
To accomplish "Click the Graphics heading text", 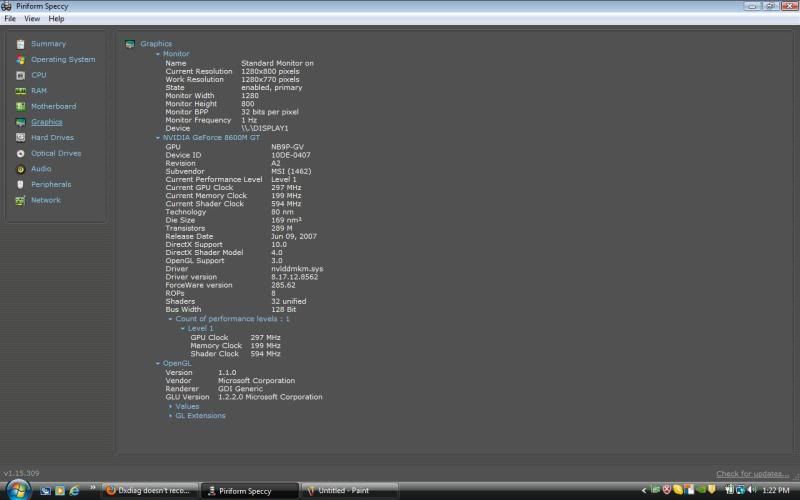I will click(156, 44).
